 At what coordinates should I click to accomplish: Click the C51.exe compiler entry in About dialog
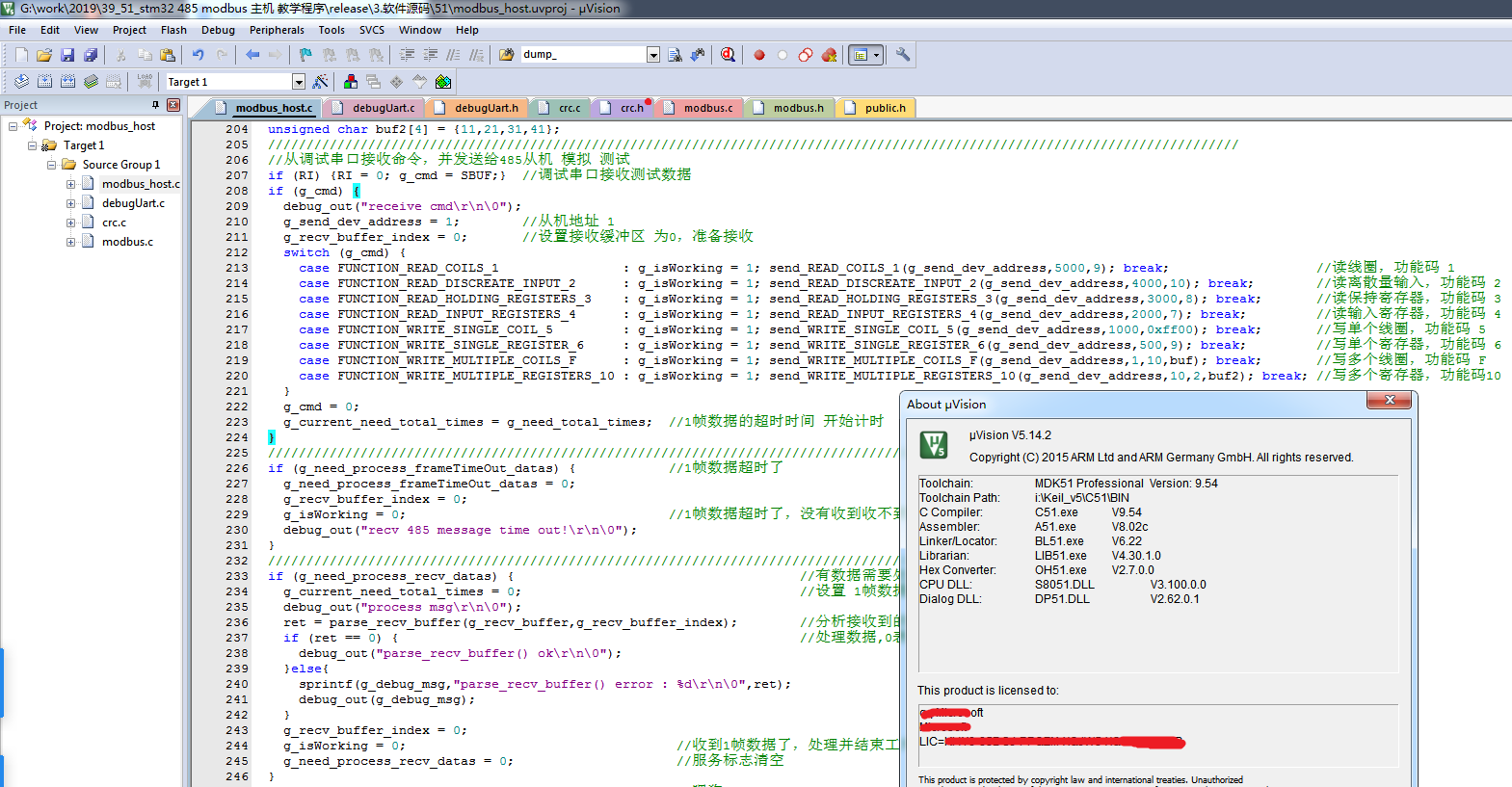[1056, 512]
